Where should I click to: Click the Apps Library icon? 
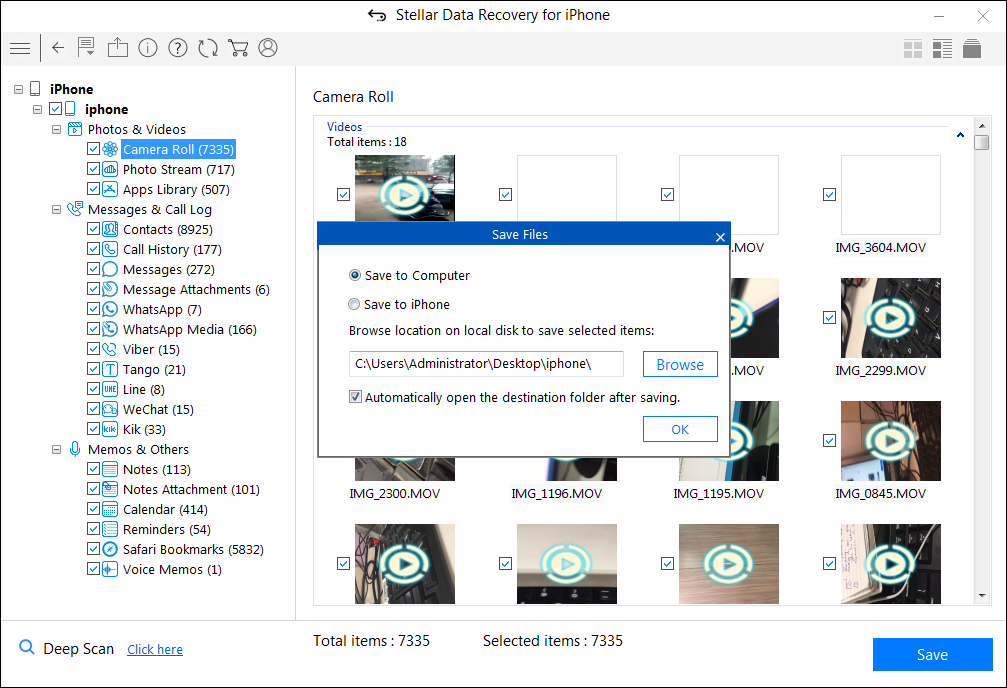point(110,190)
